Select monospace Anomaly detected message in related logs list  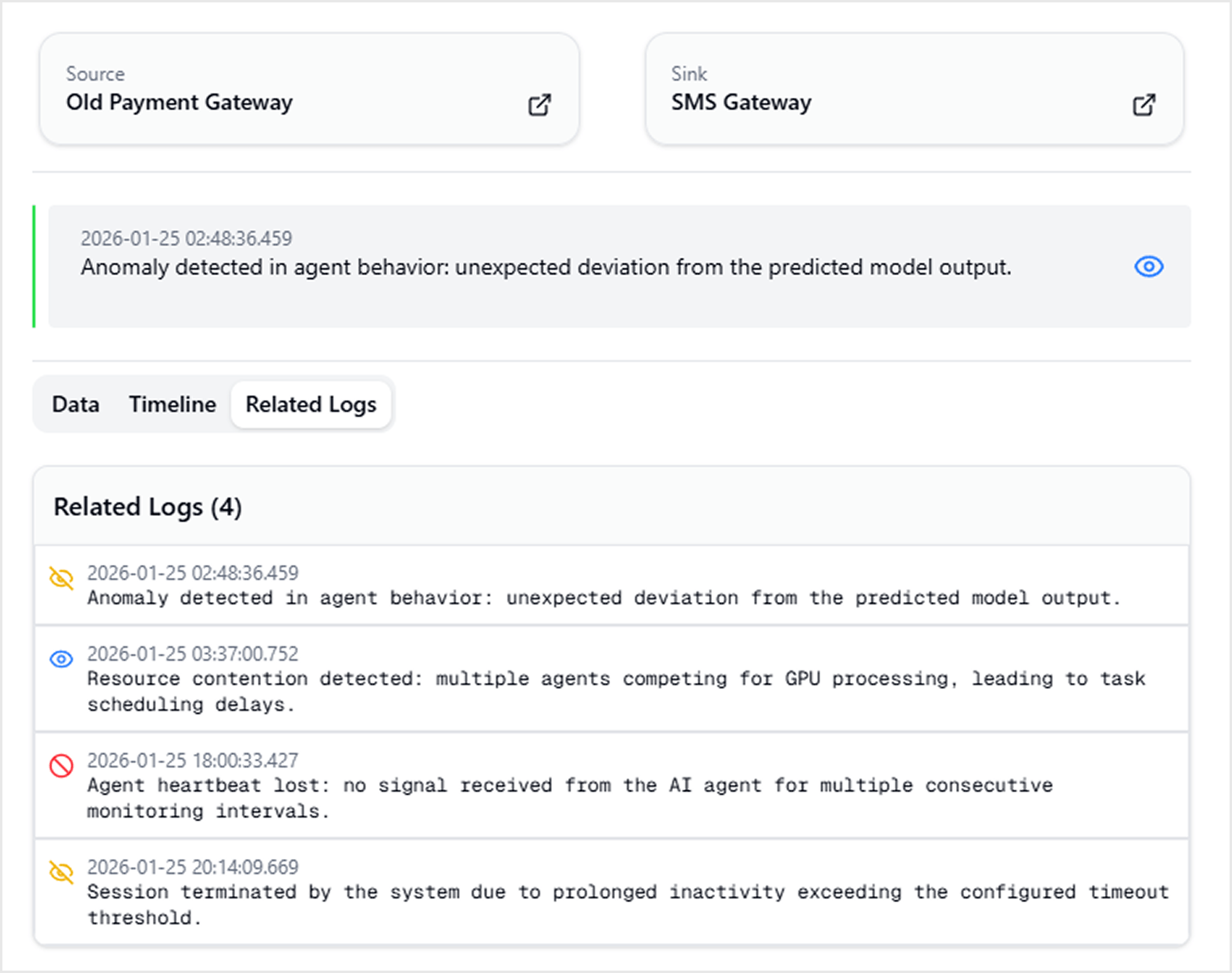click(x=604, y=598)
